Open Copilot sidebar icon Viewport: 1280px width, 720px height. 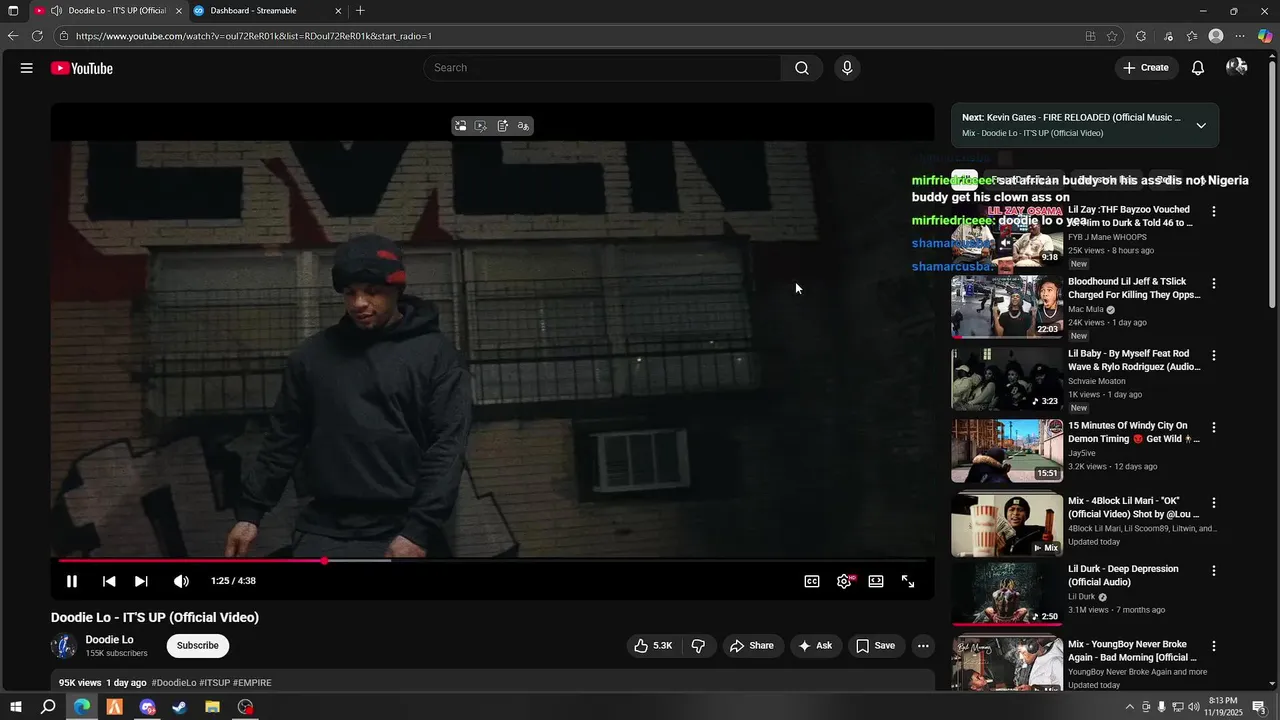(x=1265, y=36)
